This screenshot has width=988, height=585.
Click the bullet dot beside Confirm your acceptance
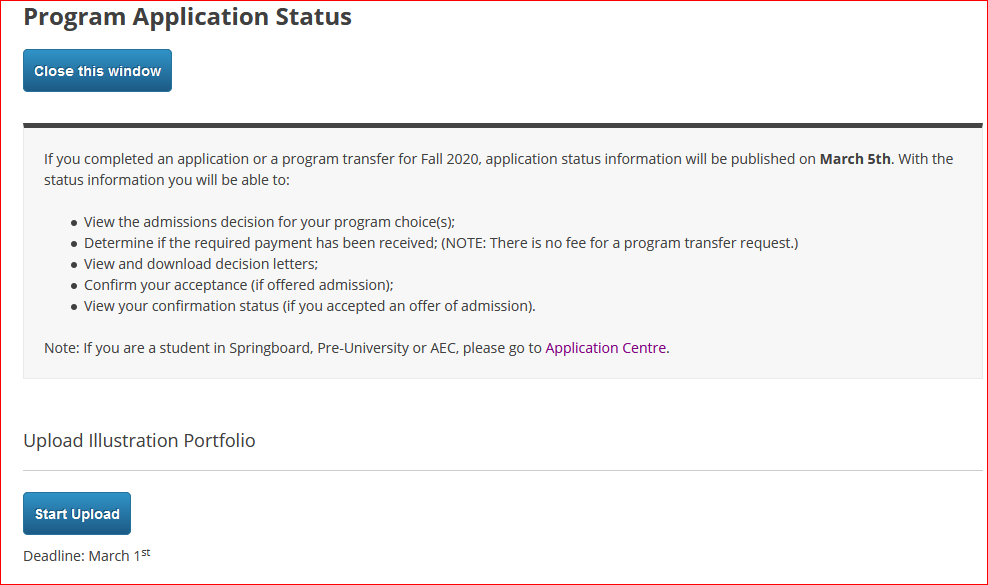(74, 286)
